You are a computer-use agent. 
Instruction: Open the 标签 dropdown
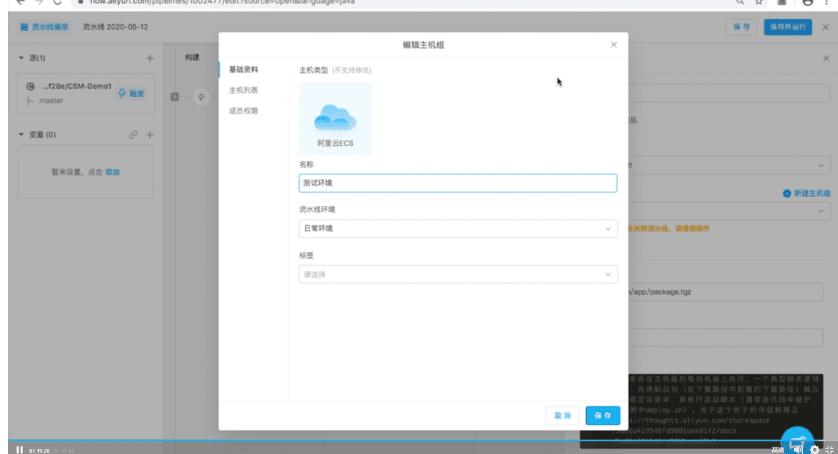458,274
